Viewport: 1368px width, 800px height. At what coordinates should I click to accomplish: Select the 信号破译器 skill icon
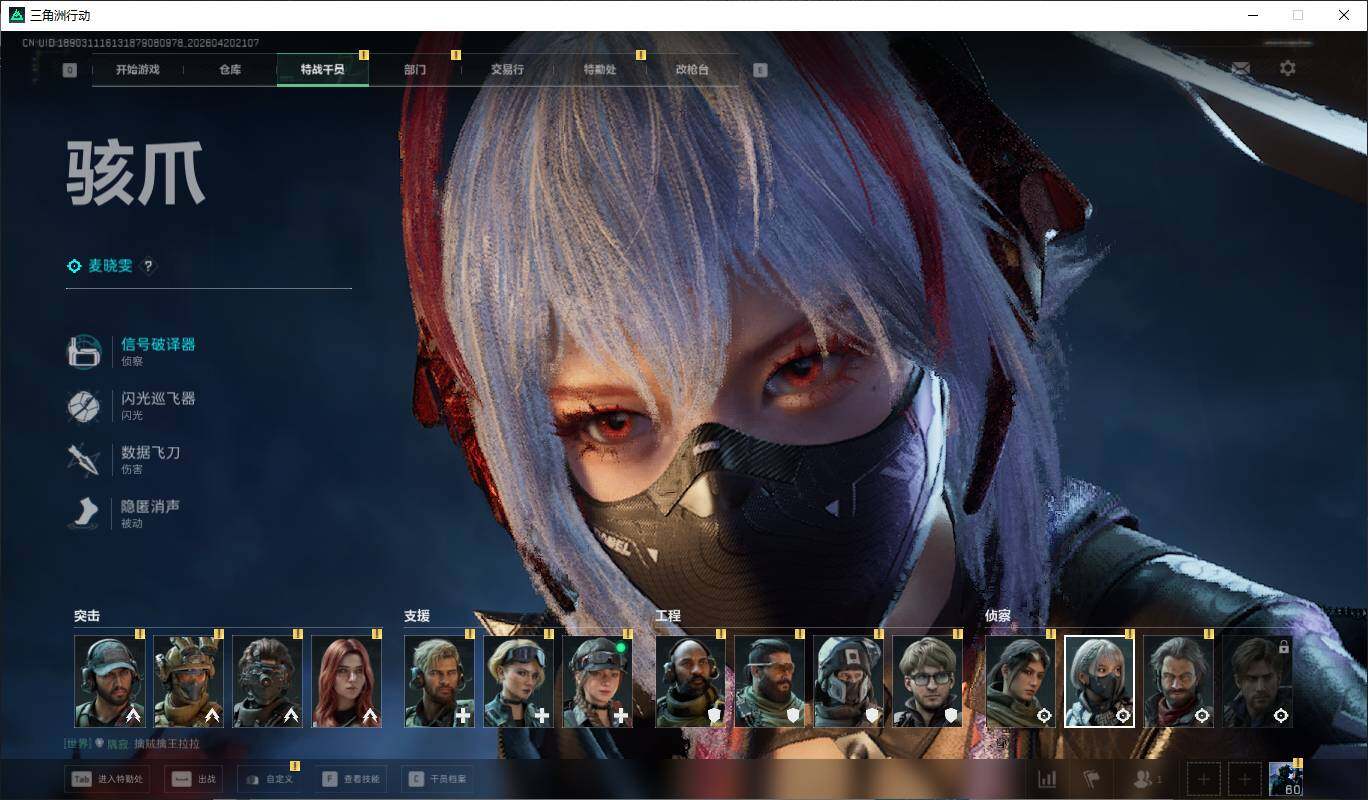pos(84,351)
